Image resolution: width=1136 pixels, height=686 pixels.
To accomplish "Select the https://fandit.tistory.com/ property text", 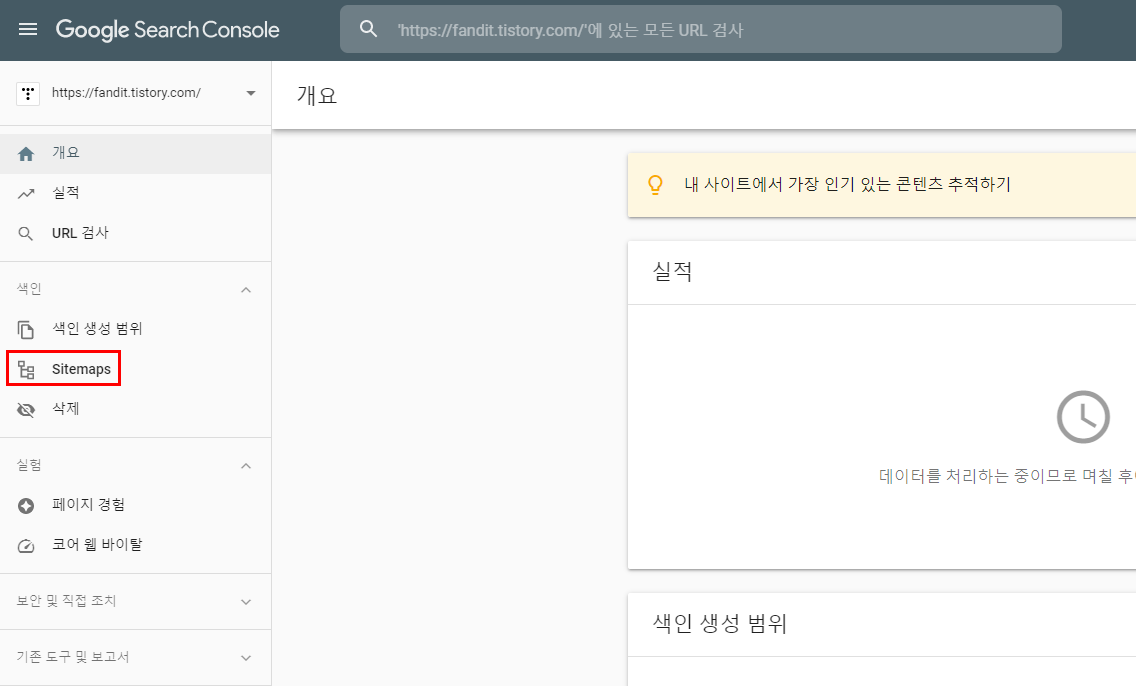I will 126,93.
